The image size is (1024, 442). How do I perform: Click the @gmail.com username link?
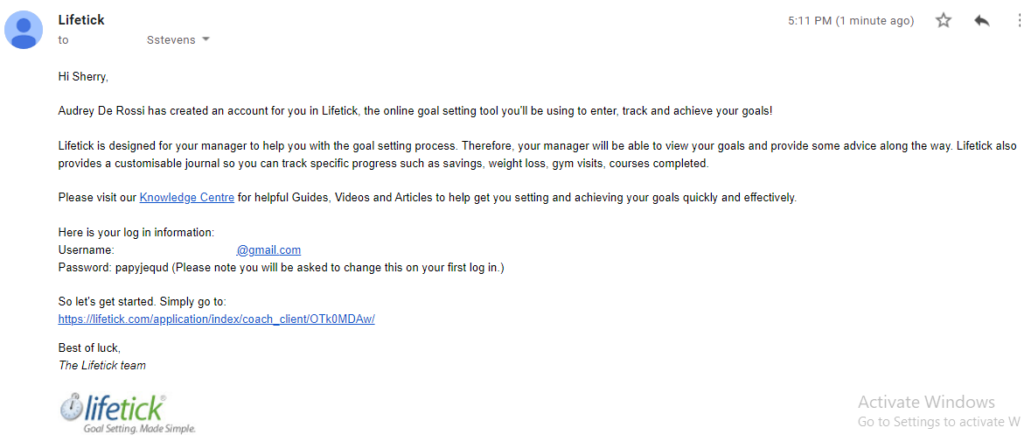click(x=268, y=250)
